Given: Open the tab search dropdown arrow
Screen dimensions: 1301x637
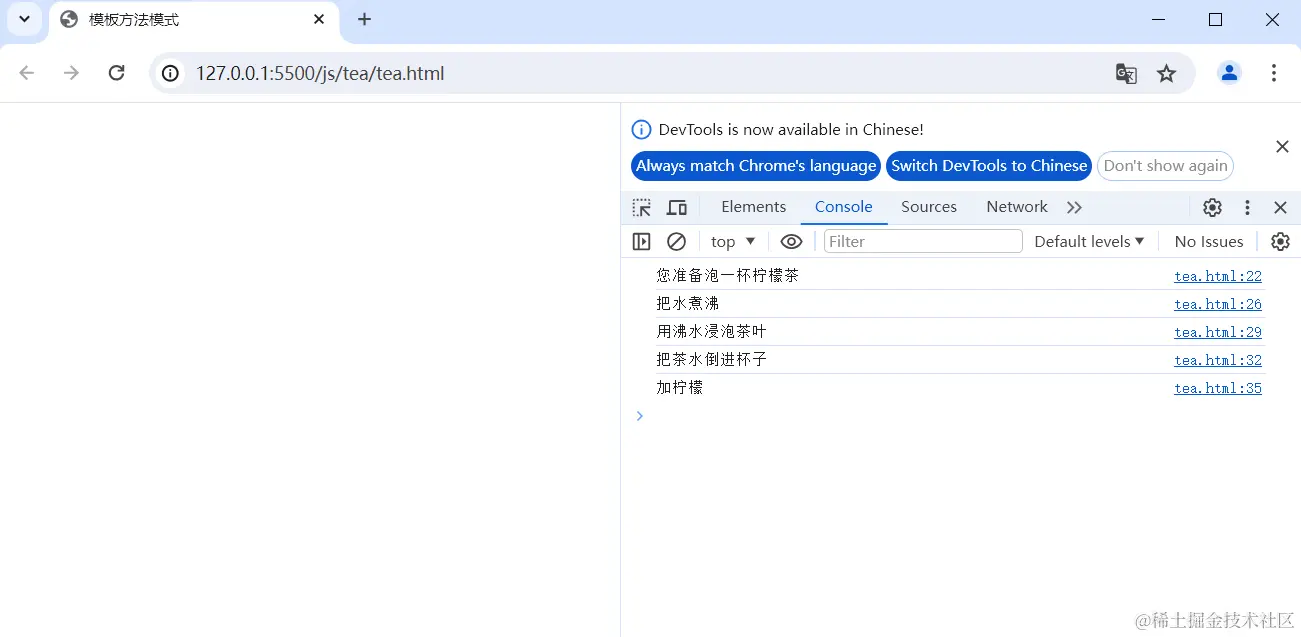Looking at the screenshot, I should click(x=24, y=19).
